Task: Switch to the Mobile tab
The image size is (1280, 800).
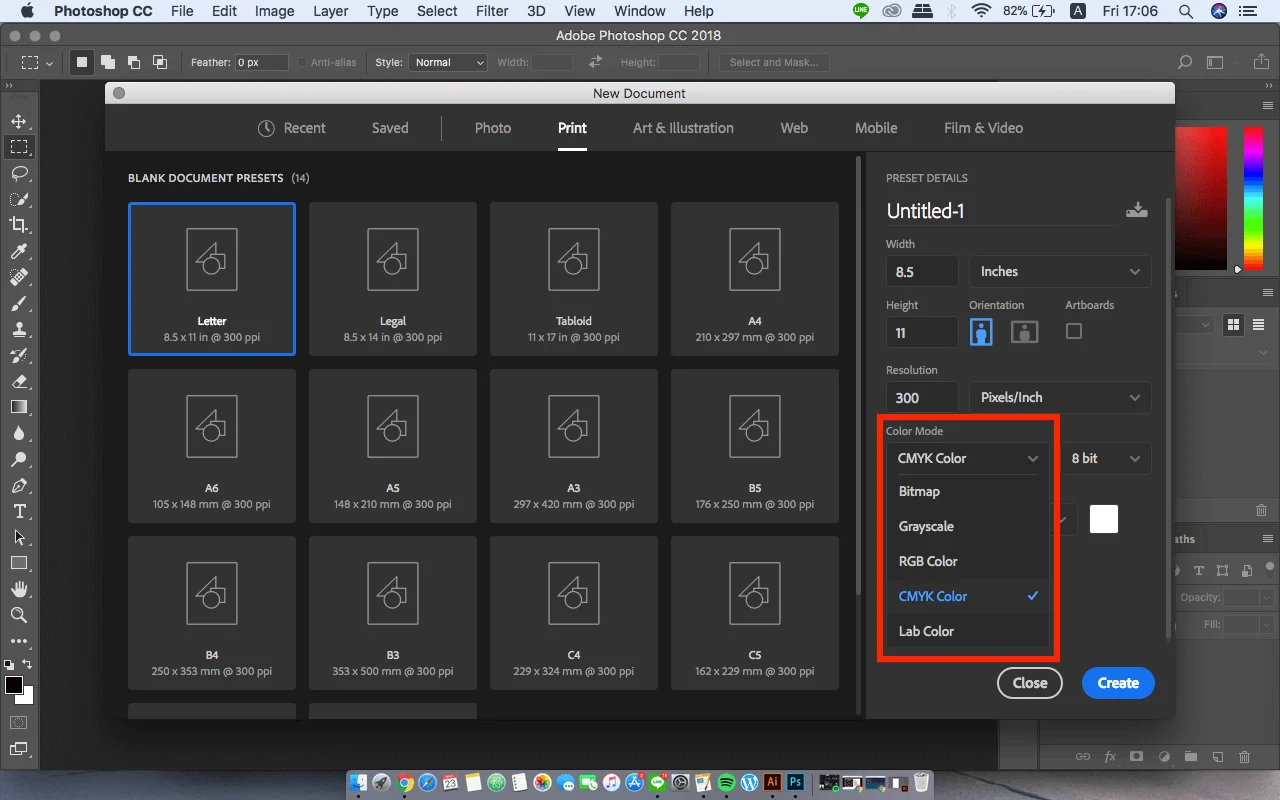Action: point(876,128)
